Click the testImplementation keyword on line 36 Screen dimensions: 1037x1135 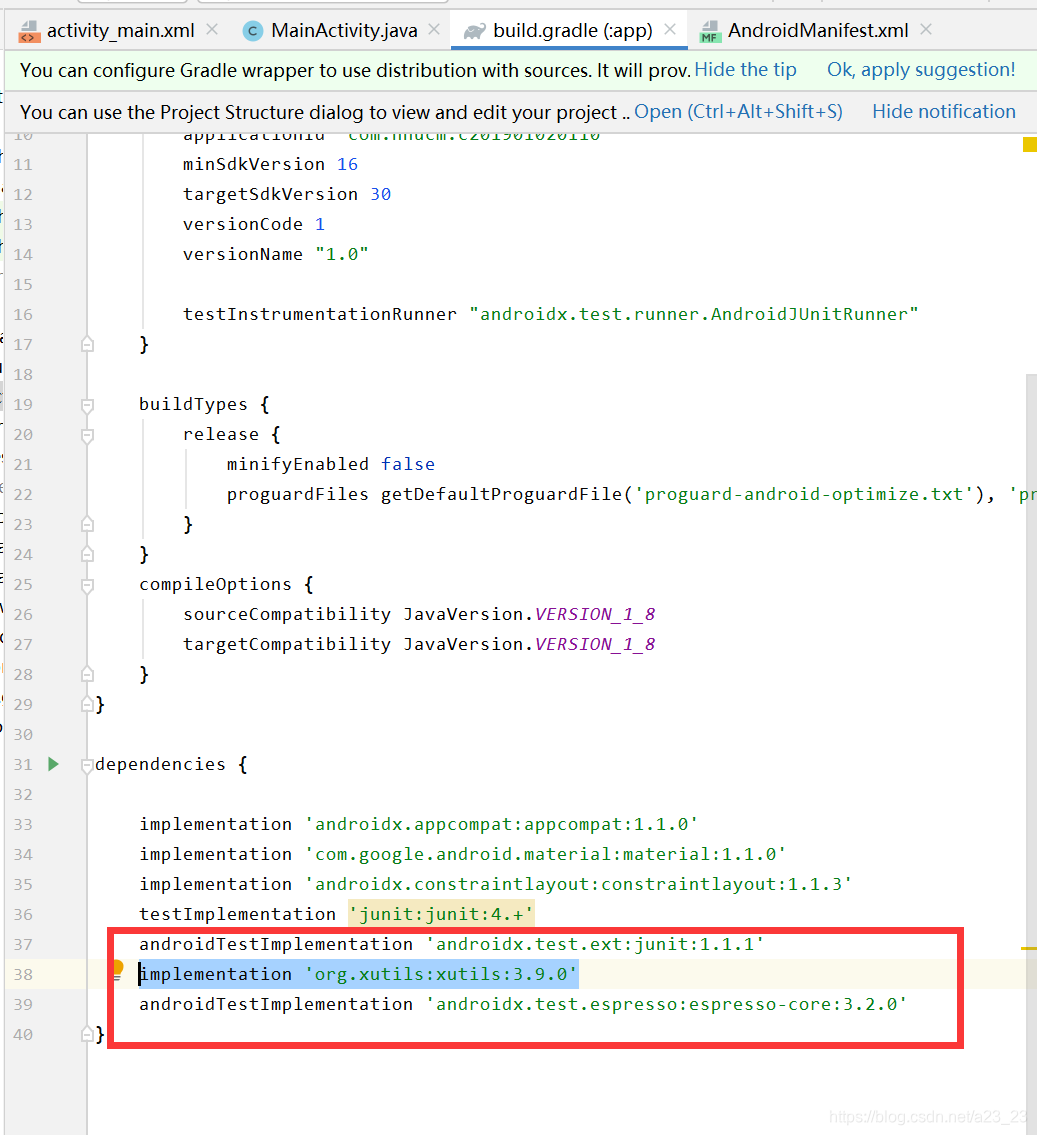pyautogui.click(x=237, y=914)
